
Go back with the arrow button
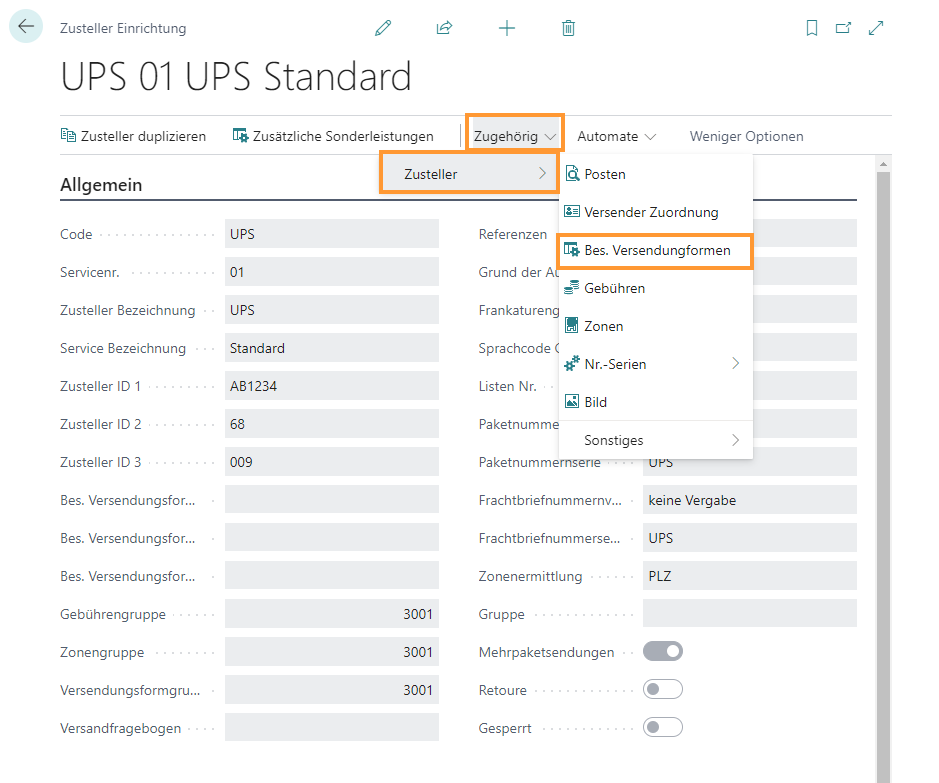click(26, 26)
